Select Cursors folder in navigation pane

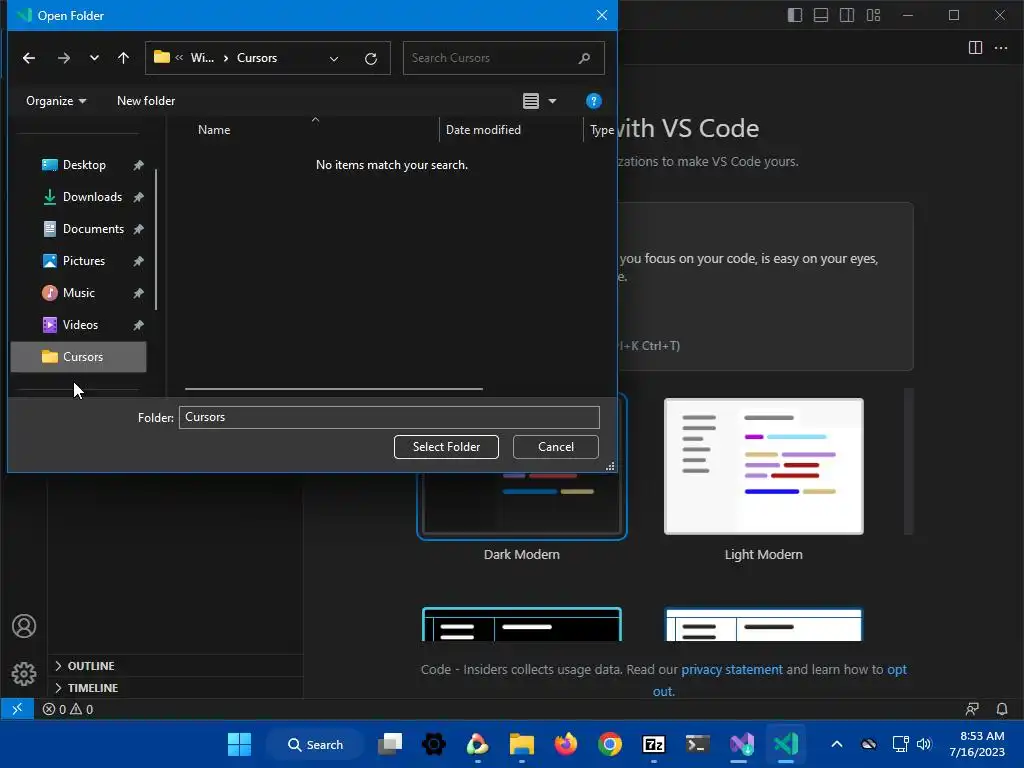tap(78, 357)
